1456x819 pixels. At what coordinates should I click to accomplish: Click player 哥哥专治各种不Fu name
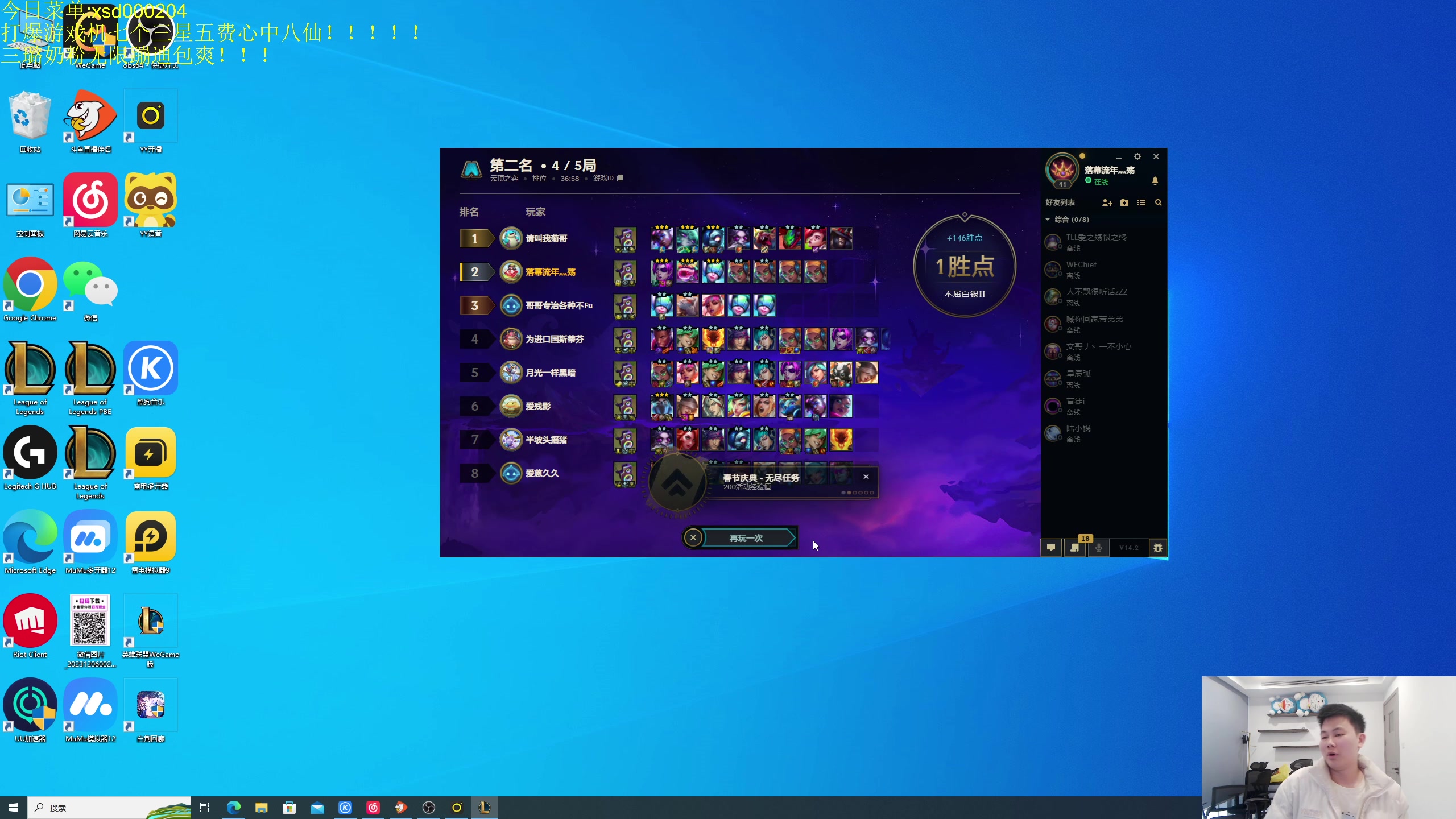click(x=559, y=305)
